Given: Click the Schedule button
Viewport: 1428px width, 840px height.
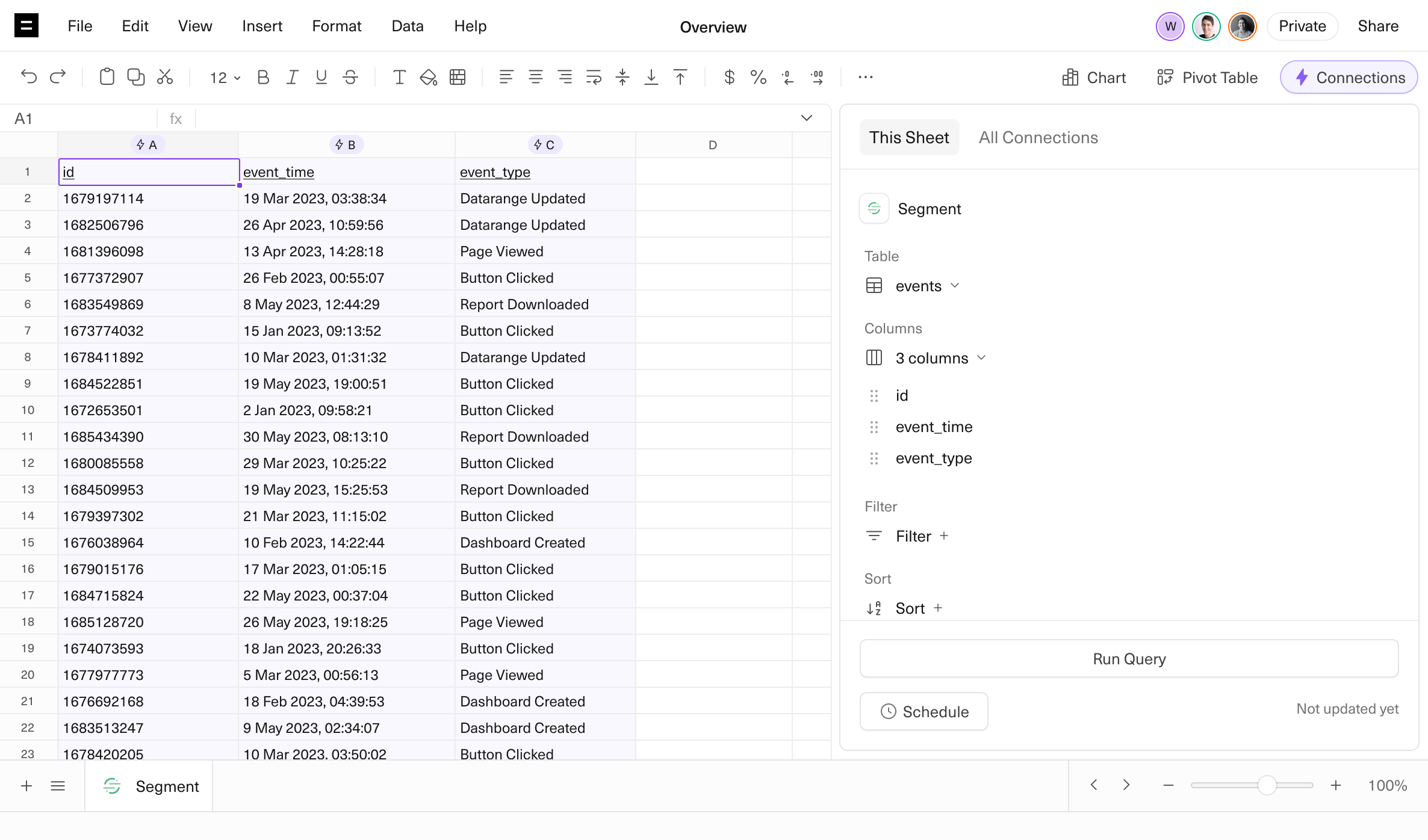Looking at the screenshot, I should tap(924, 711).
